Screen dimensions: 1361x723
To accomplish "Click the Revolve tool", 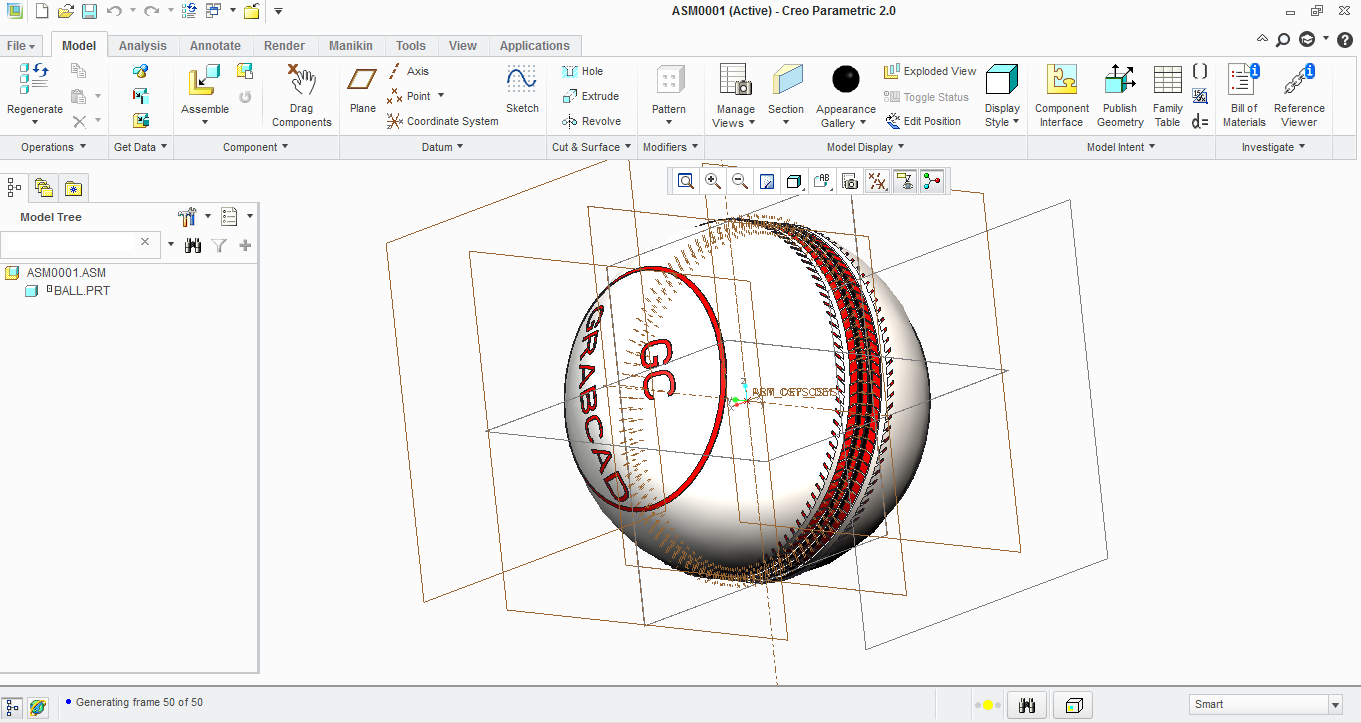I will [591, 121].
